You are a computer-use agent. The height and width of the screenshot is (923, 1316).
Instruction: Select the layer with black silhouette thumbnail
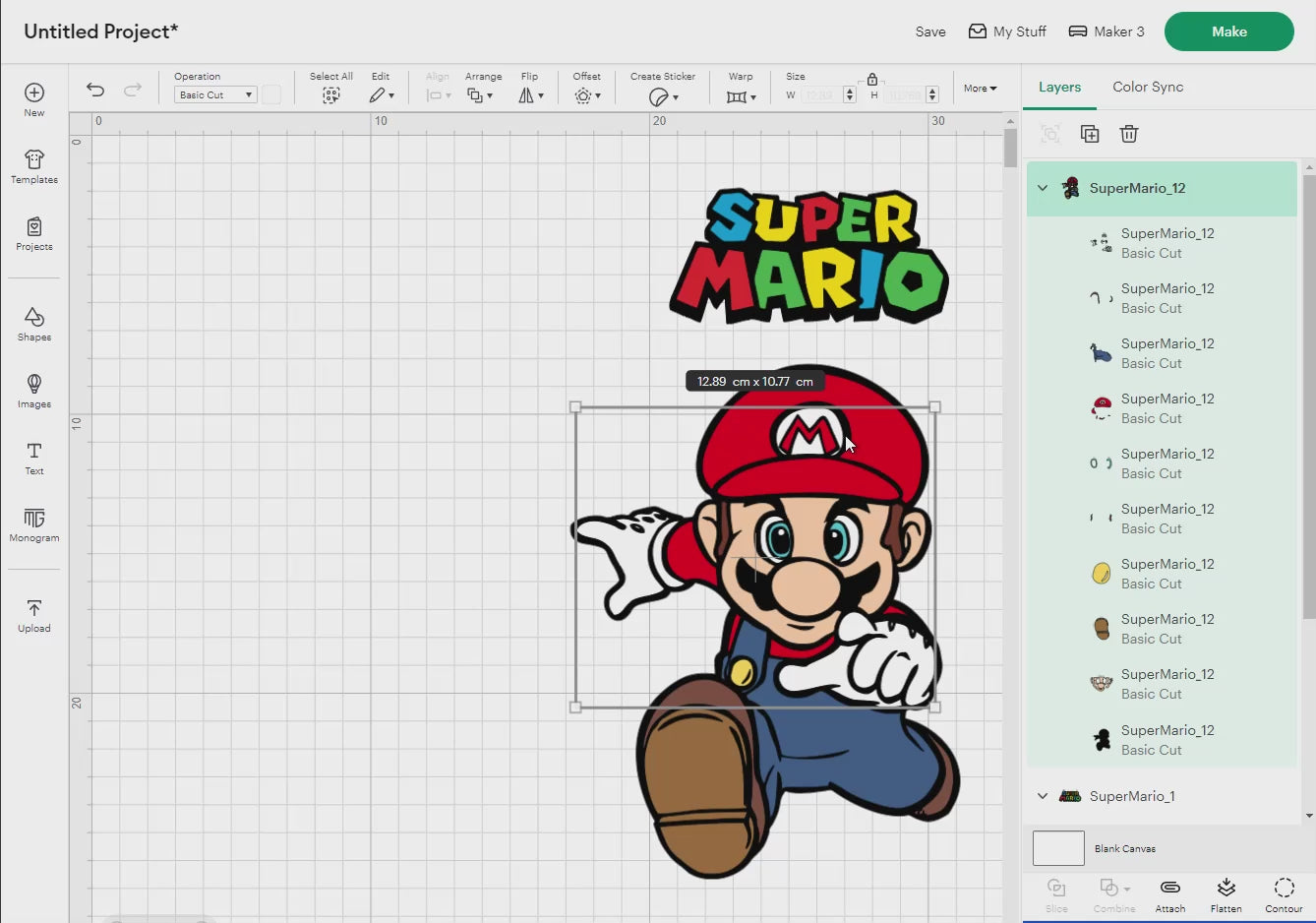tap(1162, 740)
